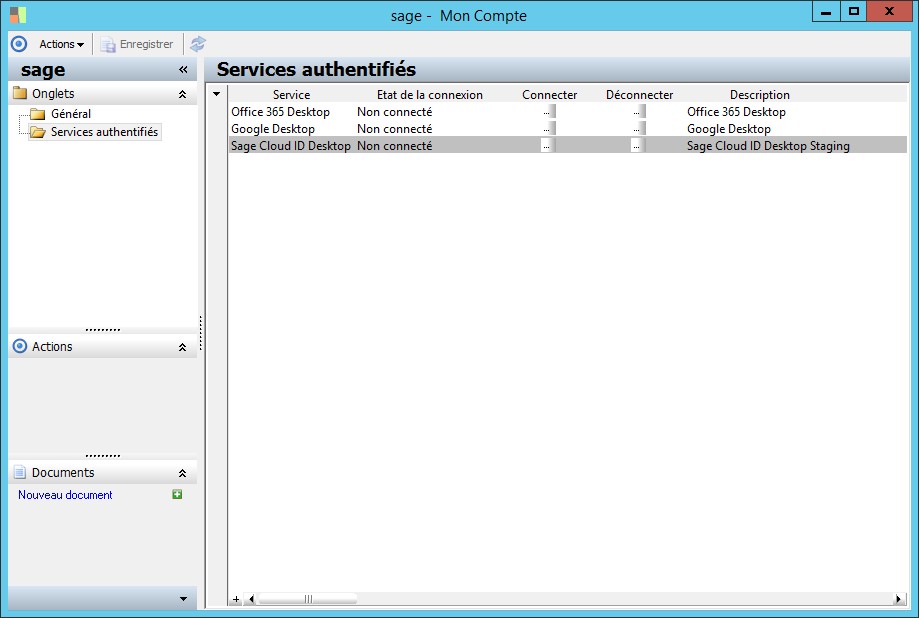Image resolution: width=919 pixels, height=618 pixels.
Task: Open the Nouveau document link
Action: 65,495
